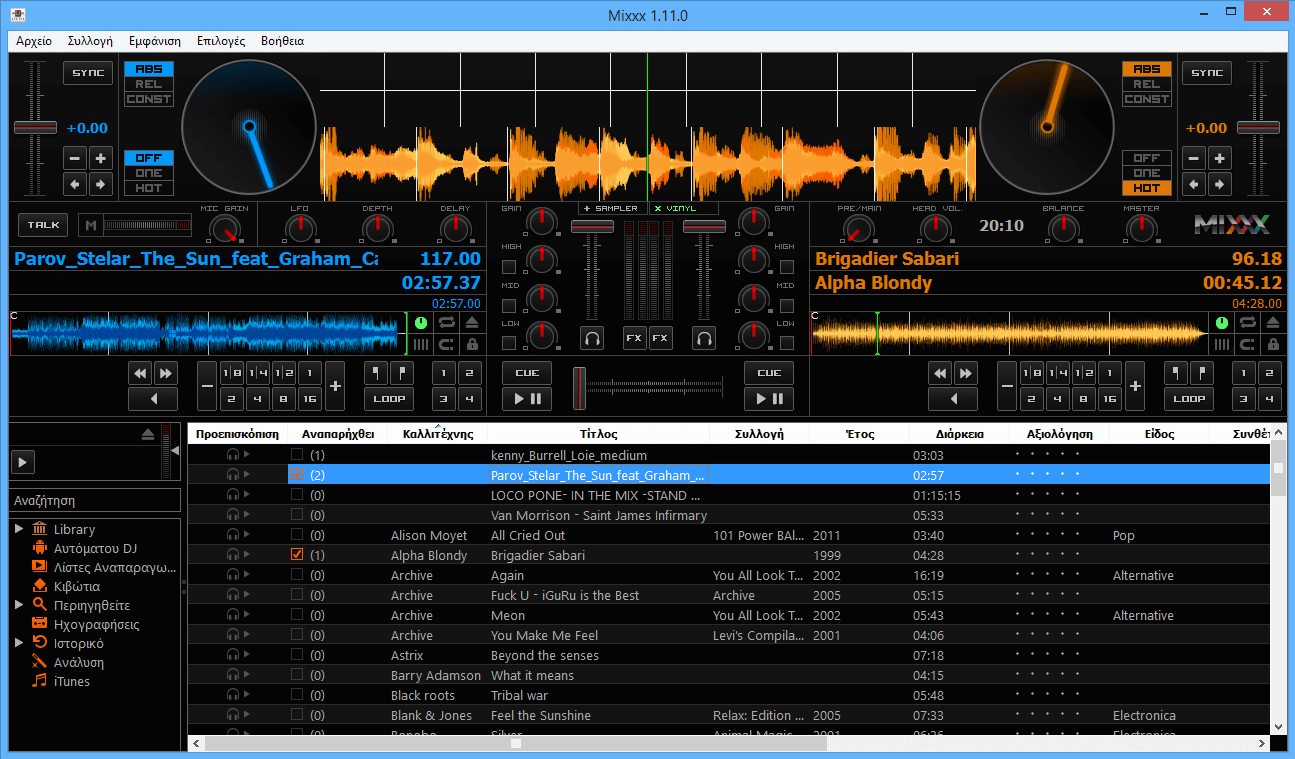The height and width of the screenshot is (759, 1295).
Task: Tick played checkbox for All Cried Out
Action: (297, 535)
